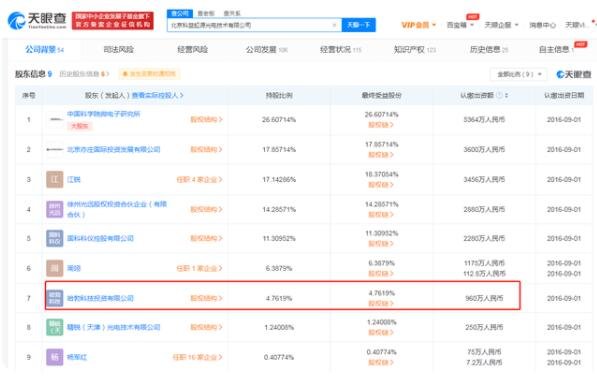
Task: Open logo of row 2 北京亦庄国际投资 shareholder
Action: click(x=55, y=150)
